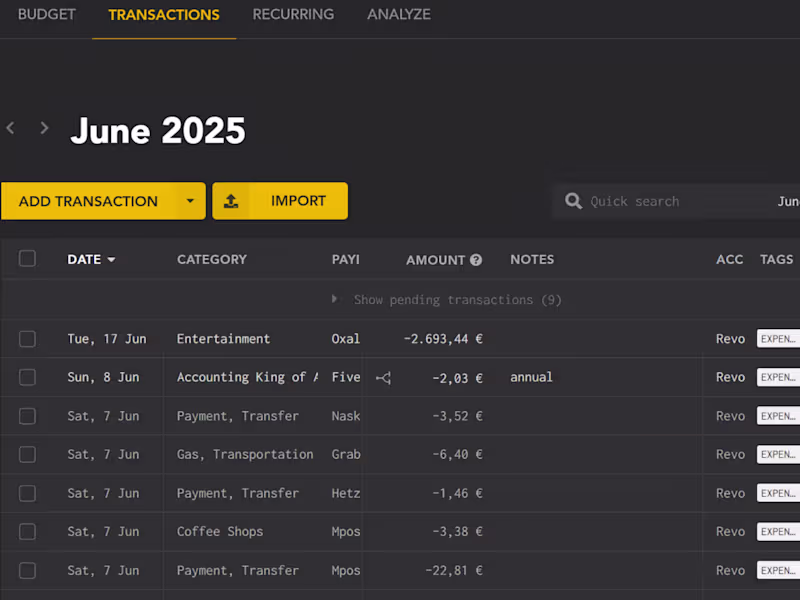Viewport: 800px width, 600px height.
Task: Go to the next month using the right arrow
Action: (44, 127)
